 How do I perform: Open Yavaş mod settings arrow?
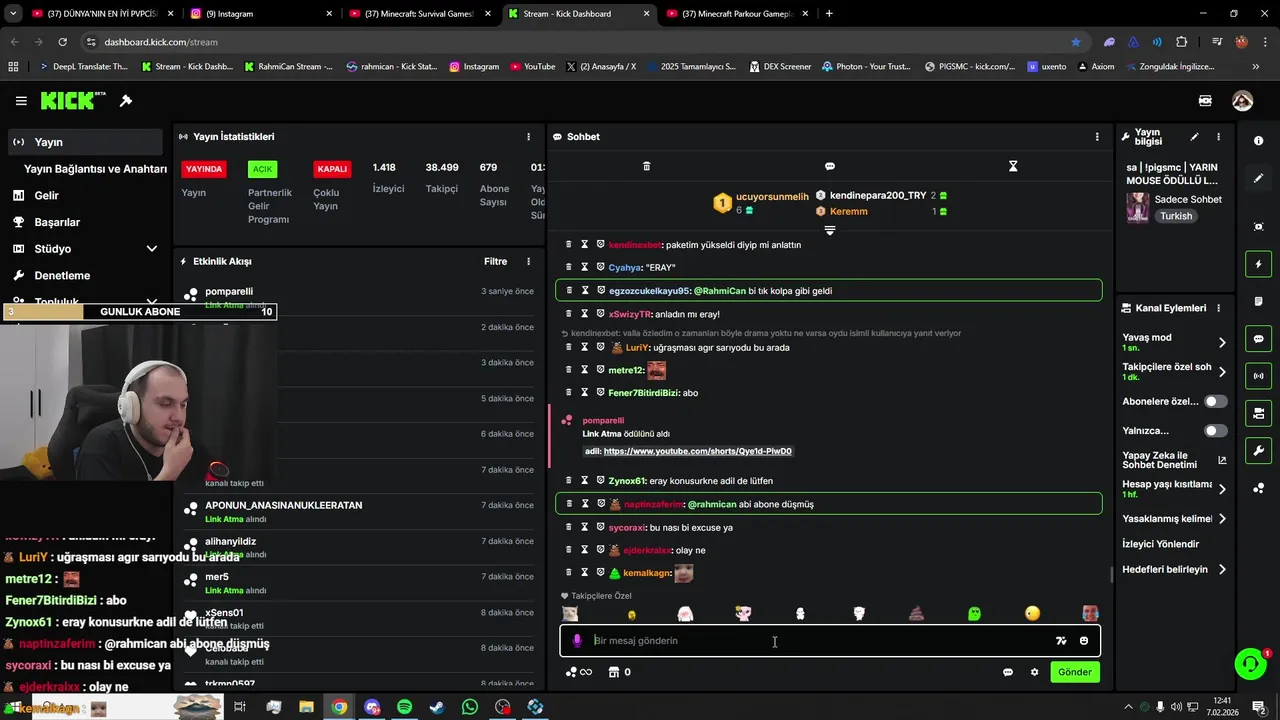click(1222, 342)
